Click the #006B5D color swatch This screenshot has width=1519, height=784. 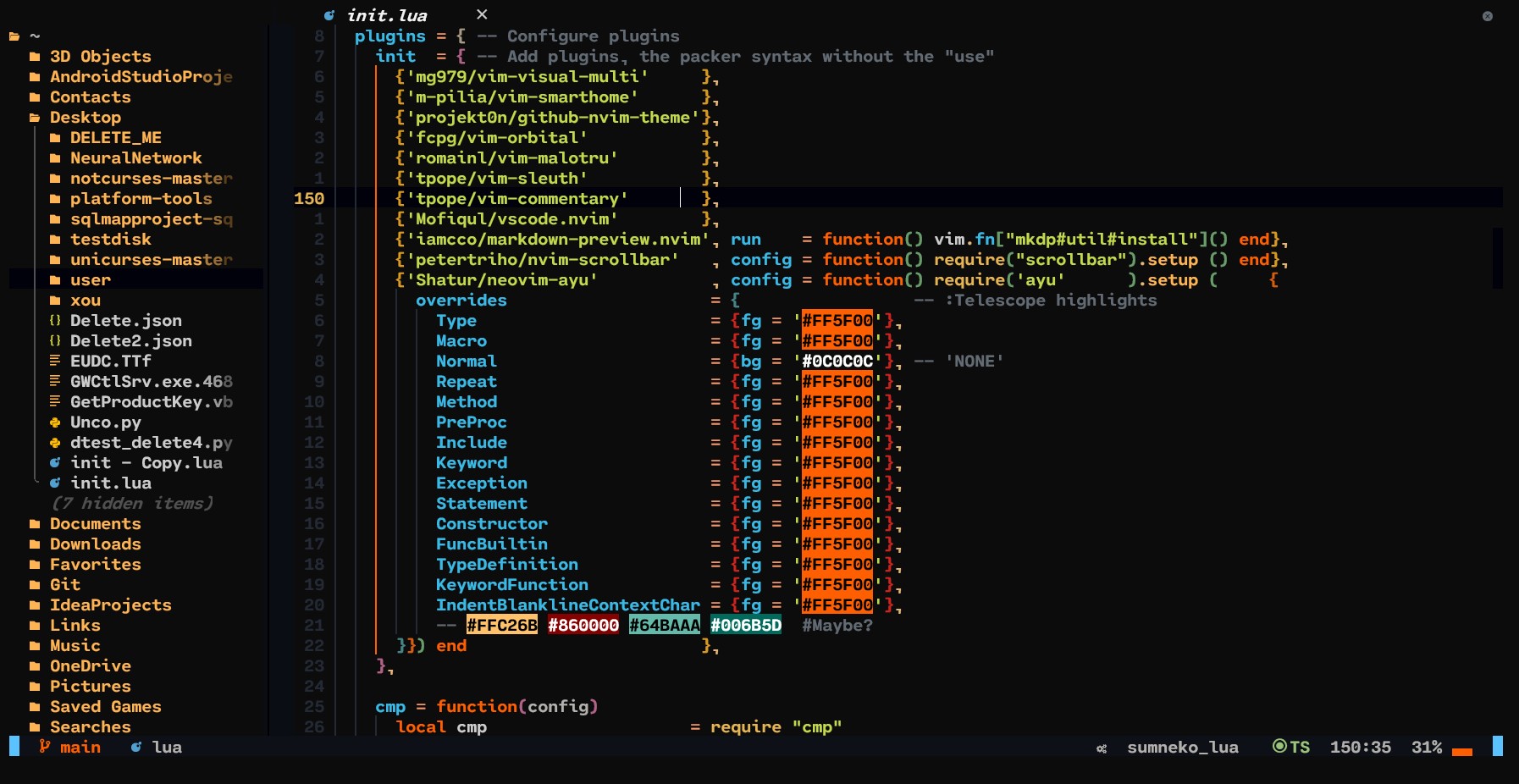[746, 626]
